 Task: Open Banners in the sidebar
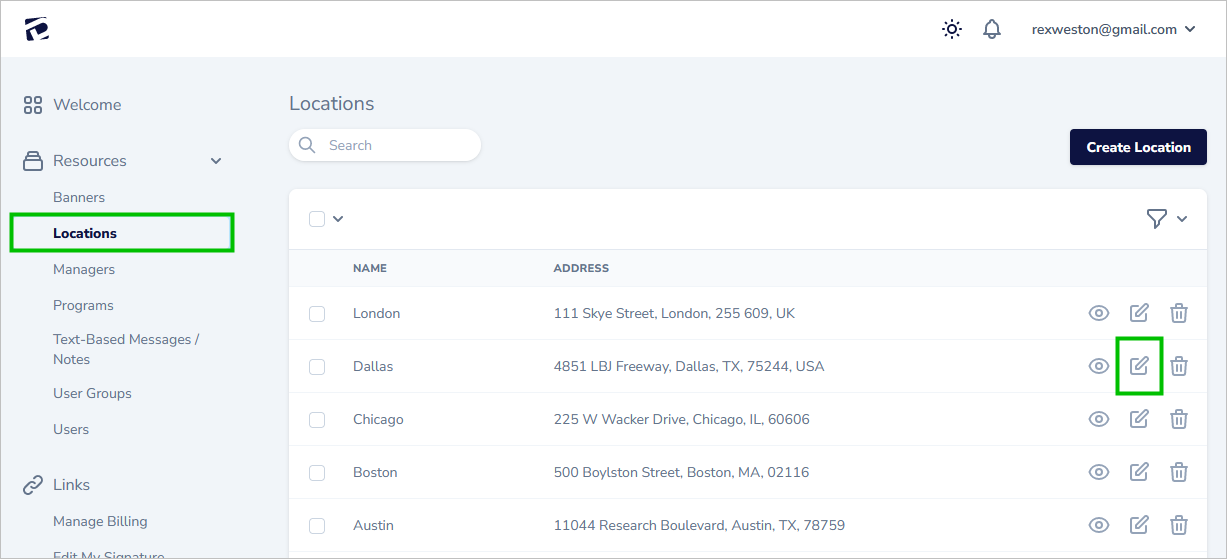point(79,197)
